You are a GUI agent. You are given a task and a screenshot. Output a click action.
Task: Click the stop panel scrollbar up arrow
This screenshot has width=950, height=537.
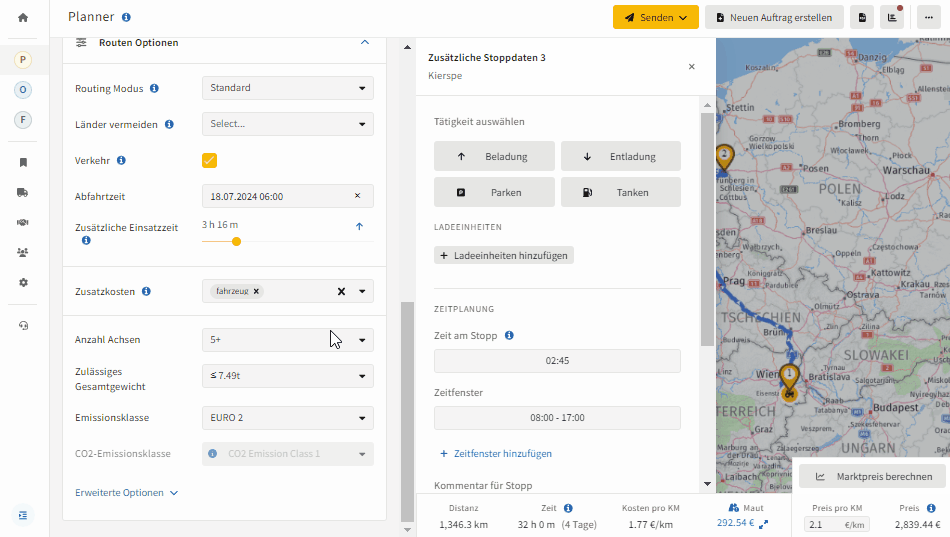coord(707,105)
